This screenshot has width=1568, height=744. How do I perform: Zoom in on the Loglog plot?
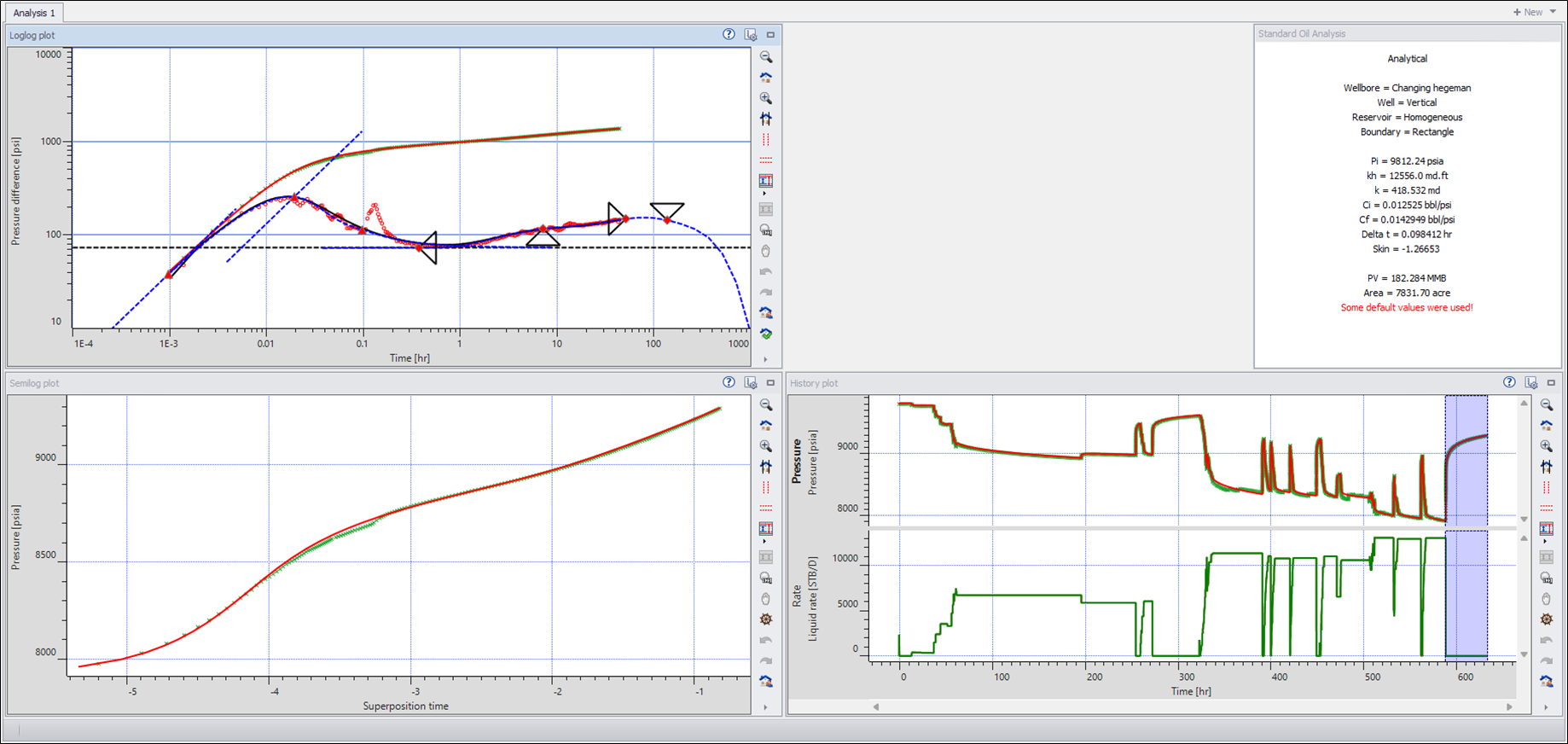766,98
